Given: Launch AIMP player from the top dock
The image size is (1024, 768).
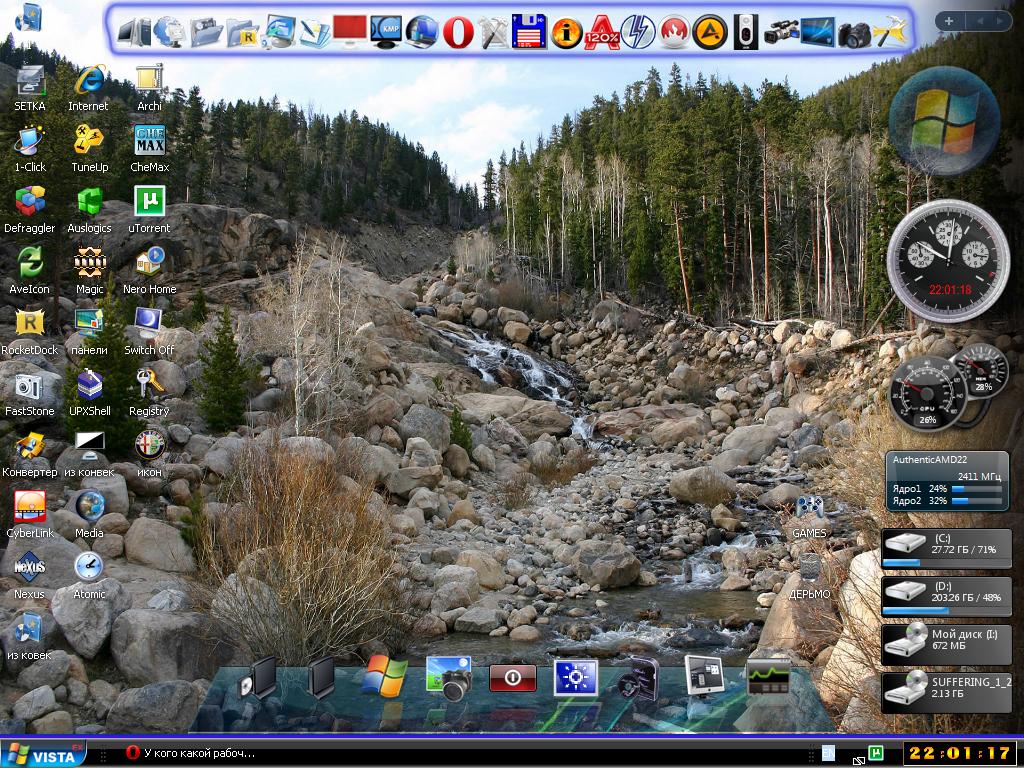Looking at the screenshot, I should click(709, 32).
